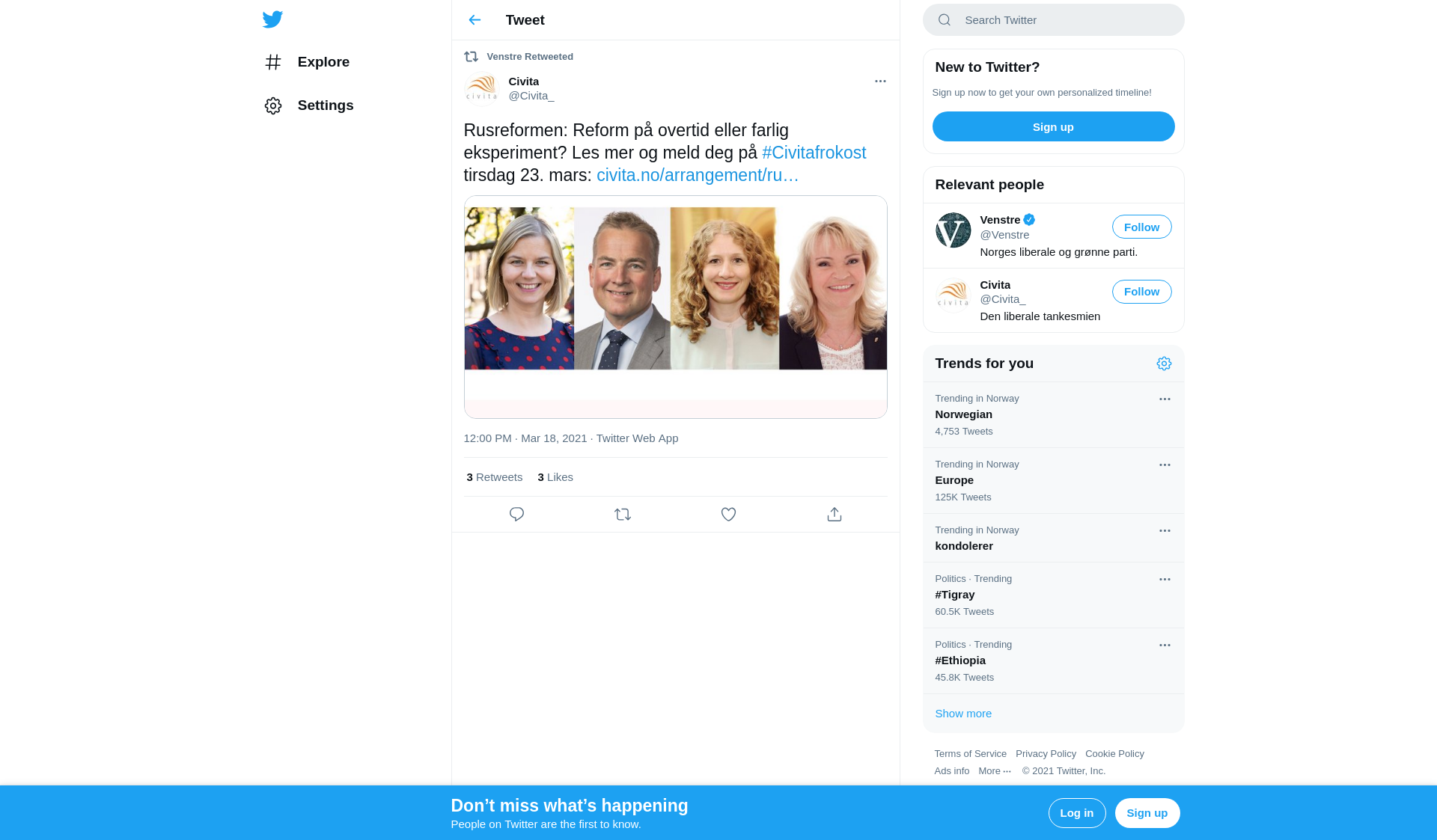Click Civita's profile avatar in tweet
Image resolution: width=1437 pixels, height=840 pixels.
coord(481,89)
